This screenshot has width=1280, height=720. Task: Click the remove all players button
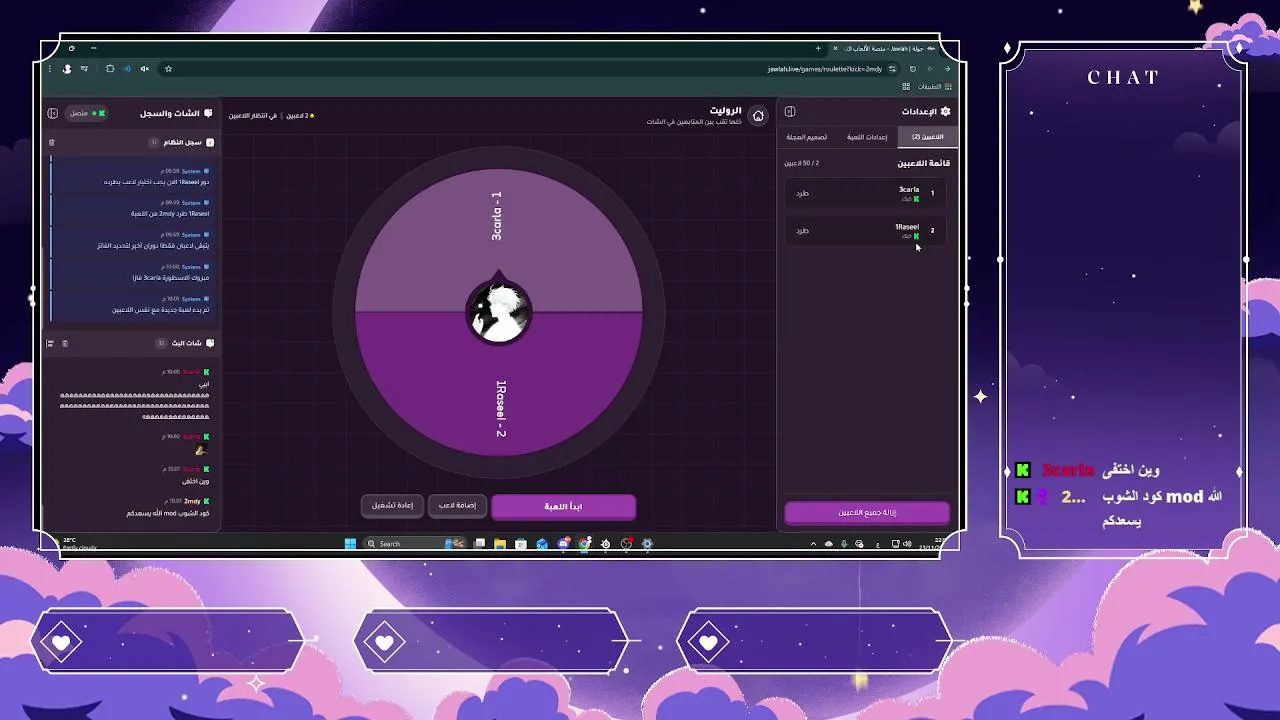[x=867, y=513]
